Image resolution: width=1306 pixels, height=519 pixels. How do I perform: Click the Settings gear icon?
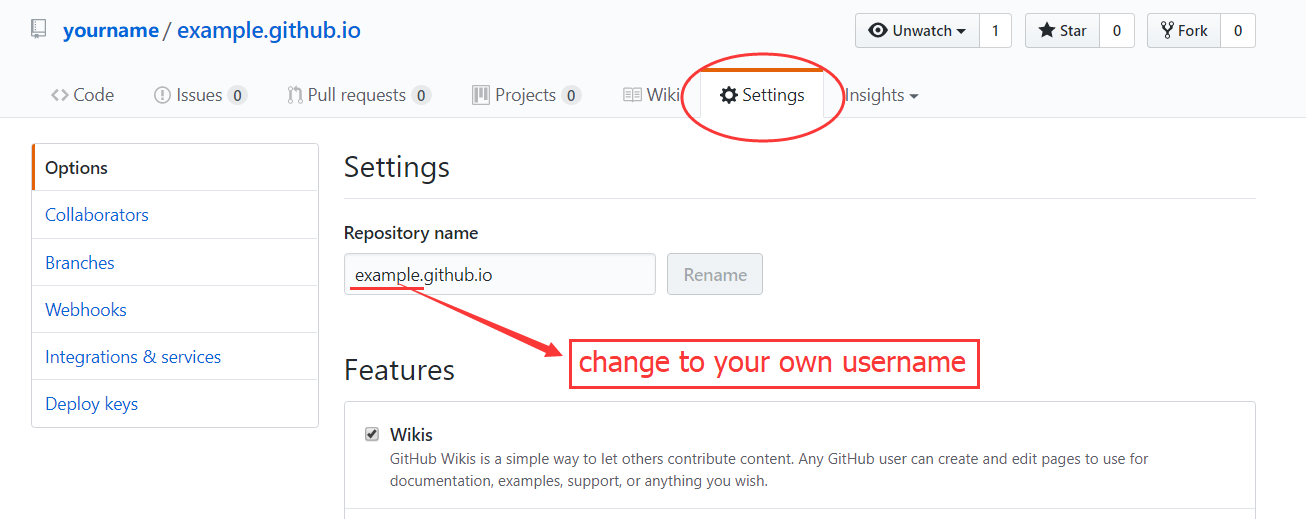[729, 95]
